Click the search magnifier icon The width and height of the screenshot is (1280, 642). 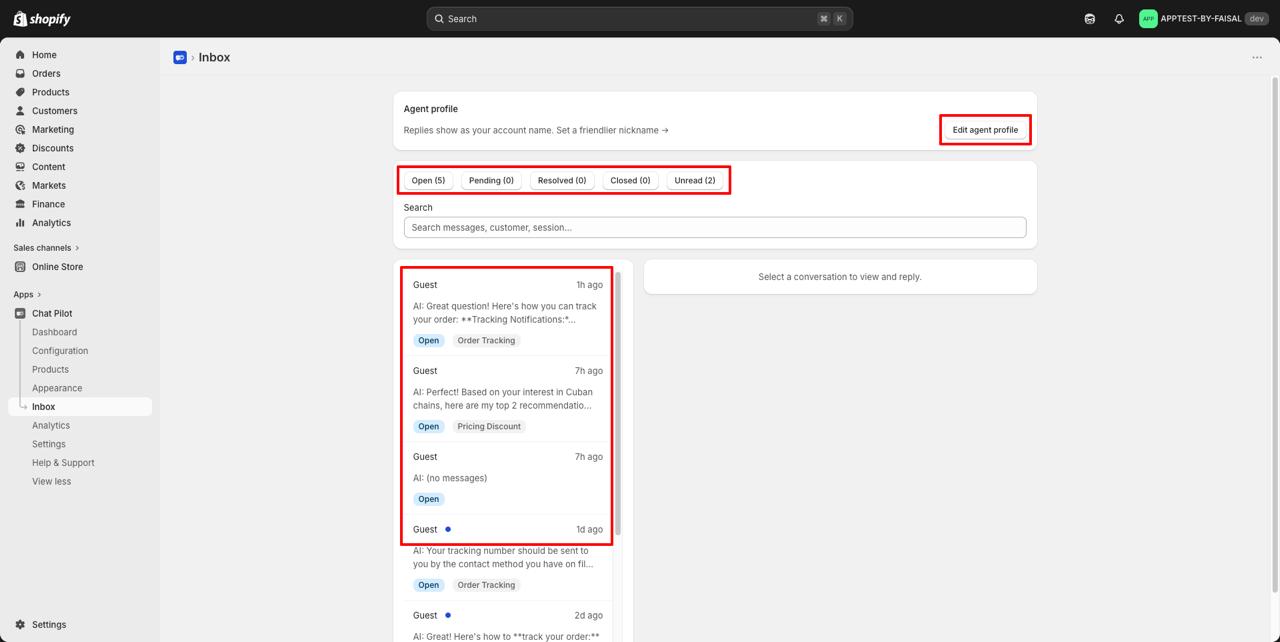pyautogui.click(x=439, y=19)
